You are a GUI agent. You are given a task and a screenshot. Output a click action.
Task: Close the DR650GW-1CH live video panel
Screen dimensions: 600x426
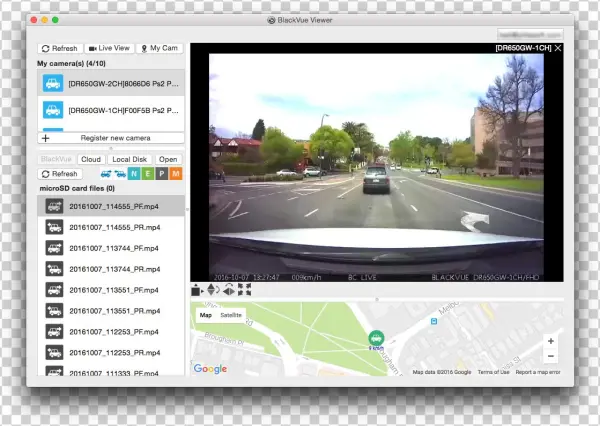tap(558, 48)
